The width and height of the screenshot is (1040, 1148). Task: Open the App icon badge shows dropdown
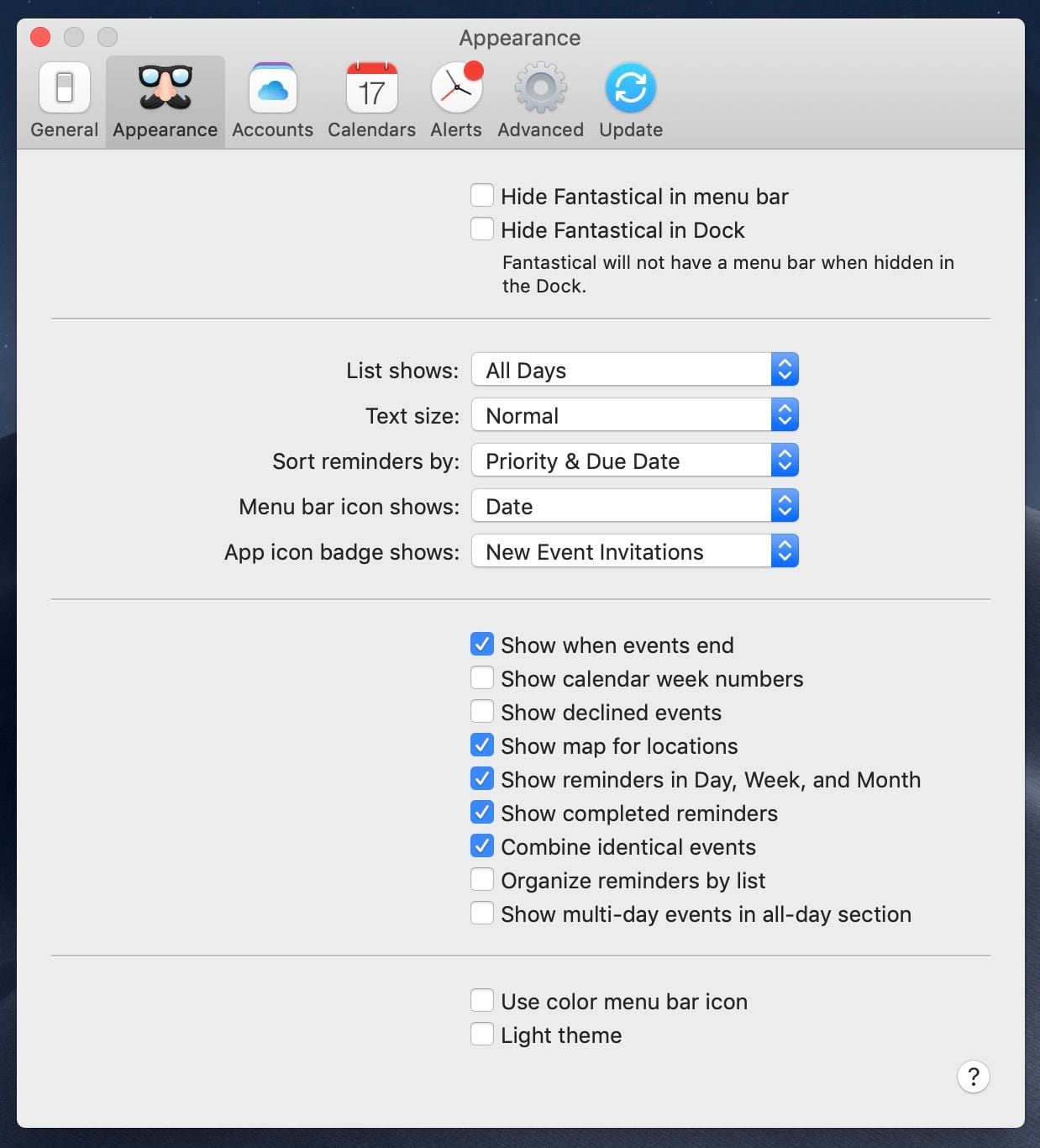(634, 551)
